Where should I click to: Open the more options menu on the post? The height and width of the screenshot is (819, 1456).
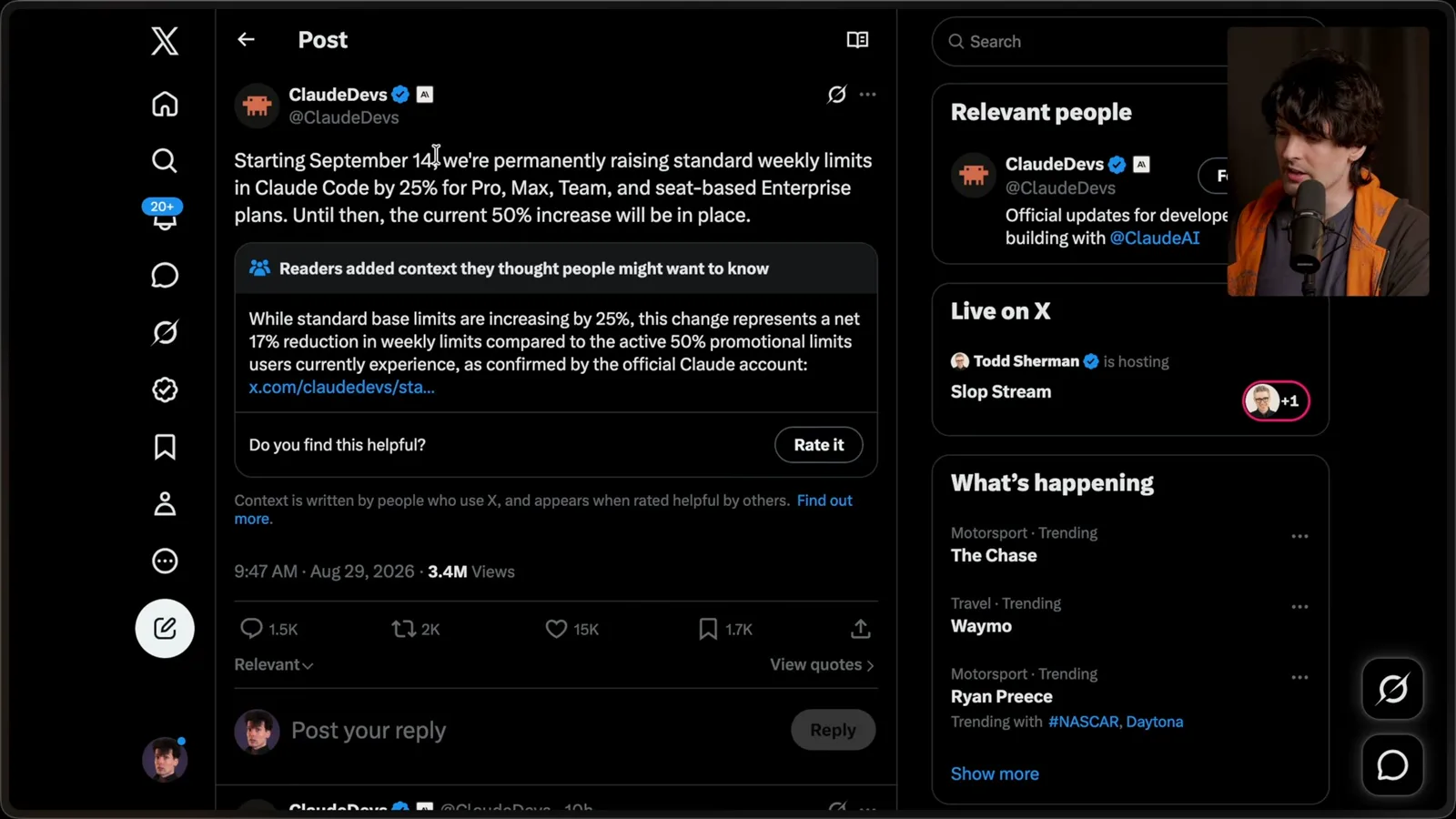point(868,94)
